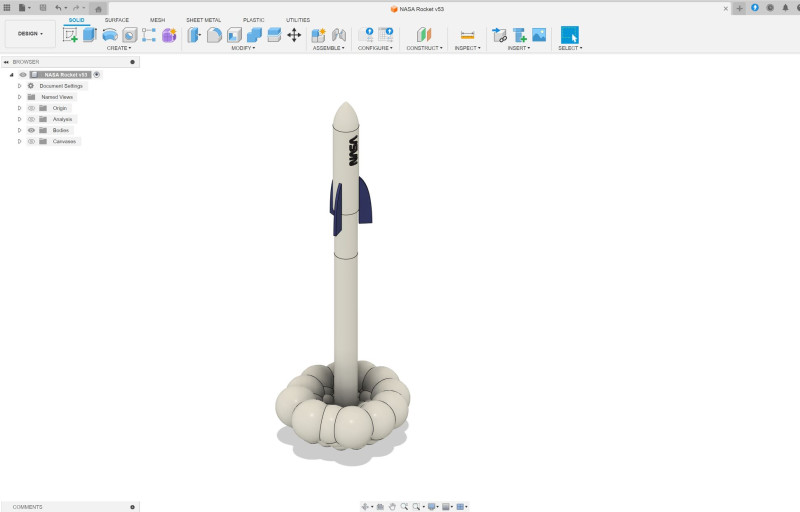Viewport: 800px width, 512px height.
Task: Switch to the PLASTIC tab
Action: coord(254,20)
